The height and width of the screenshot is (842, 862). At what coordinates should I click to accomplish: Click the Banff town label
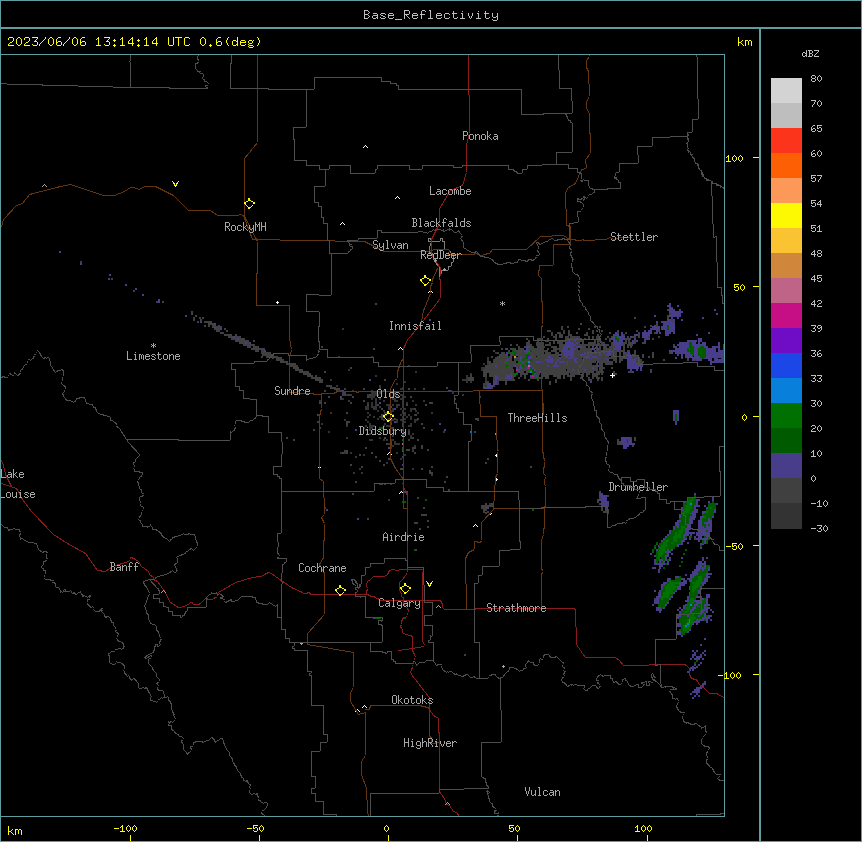(x=124, y=567)
